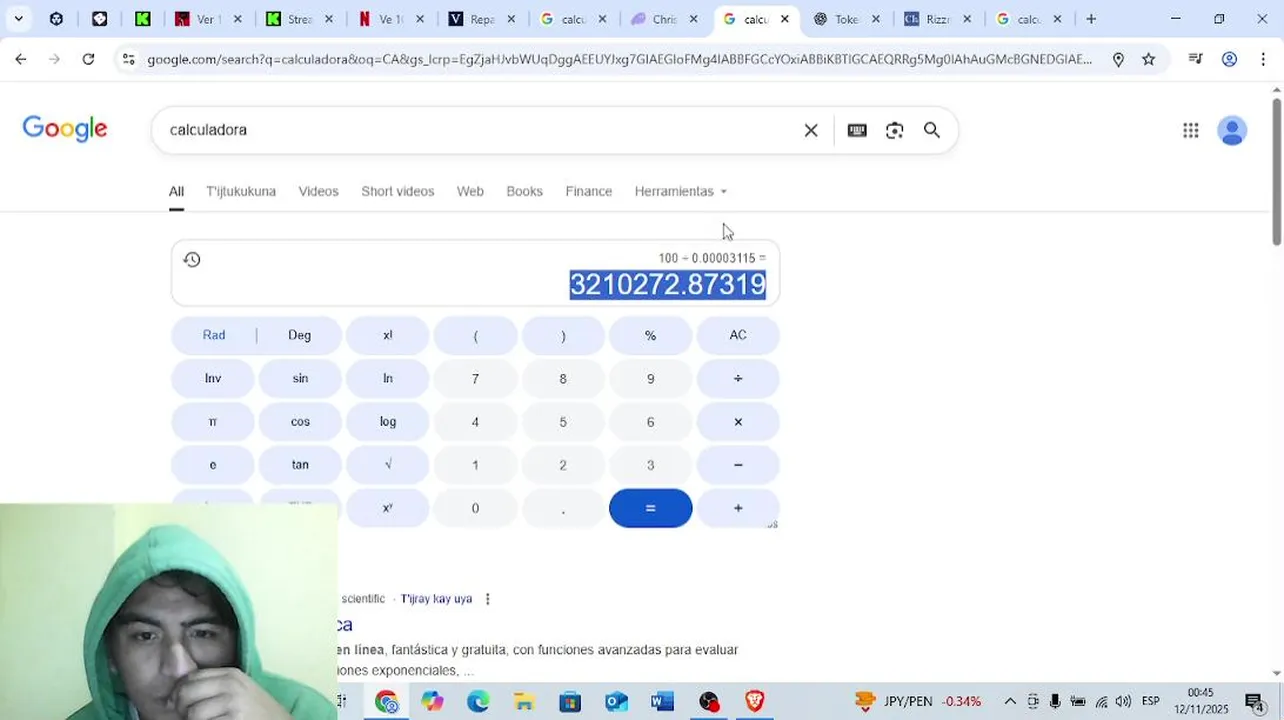Click the equals key
Image resolution: width=1284 pixels, height=720 pixels.
point(650,508)
